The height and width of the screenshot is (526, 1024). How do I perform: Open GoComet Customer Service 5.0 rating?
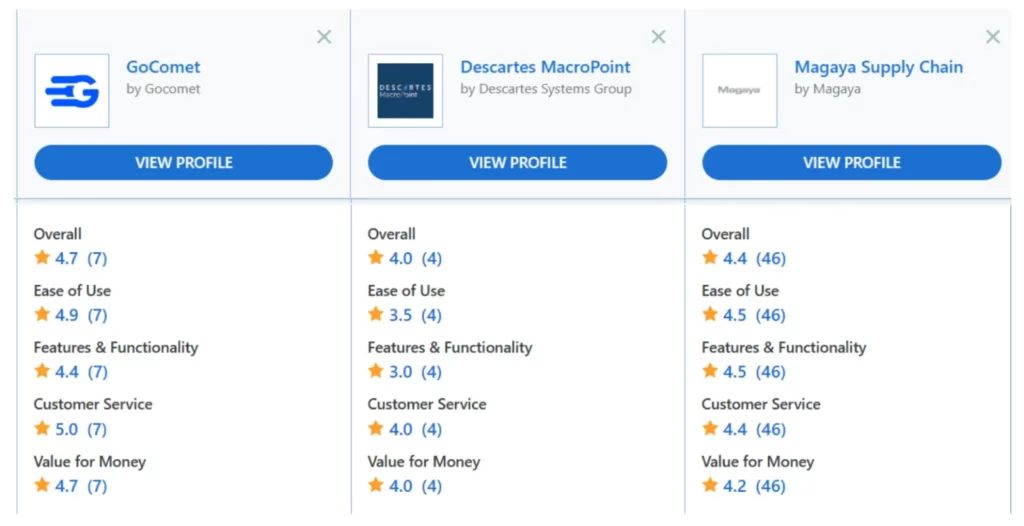81,430
